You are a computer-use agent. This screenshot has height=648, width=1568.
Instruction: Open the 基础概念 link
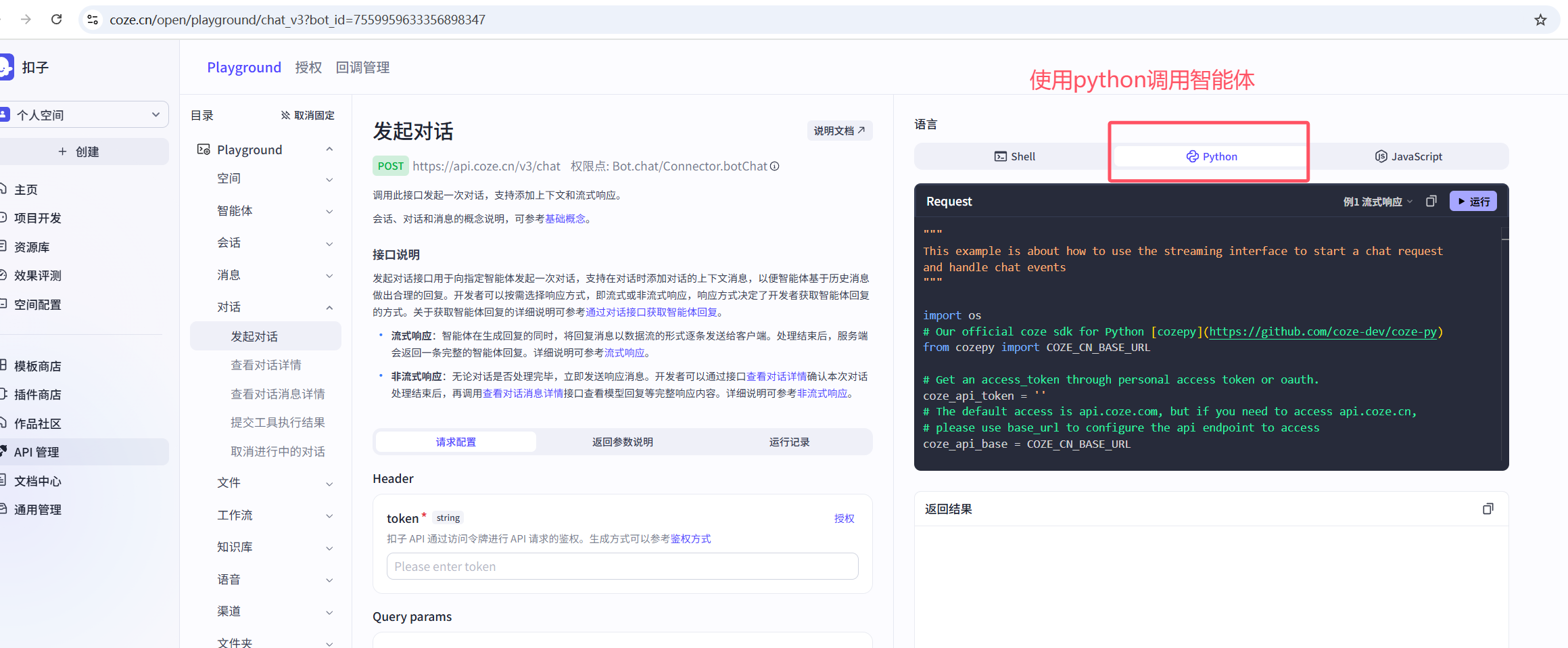(565, 219)
